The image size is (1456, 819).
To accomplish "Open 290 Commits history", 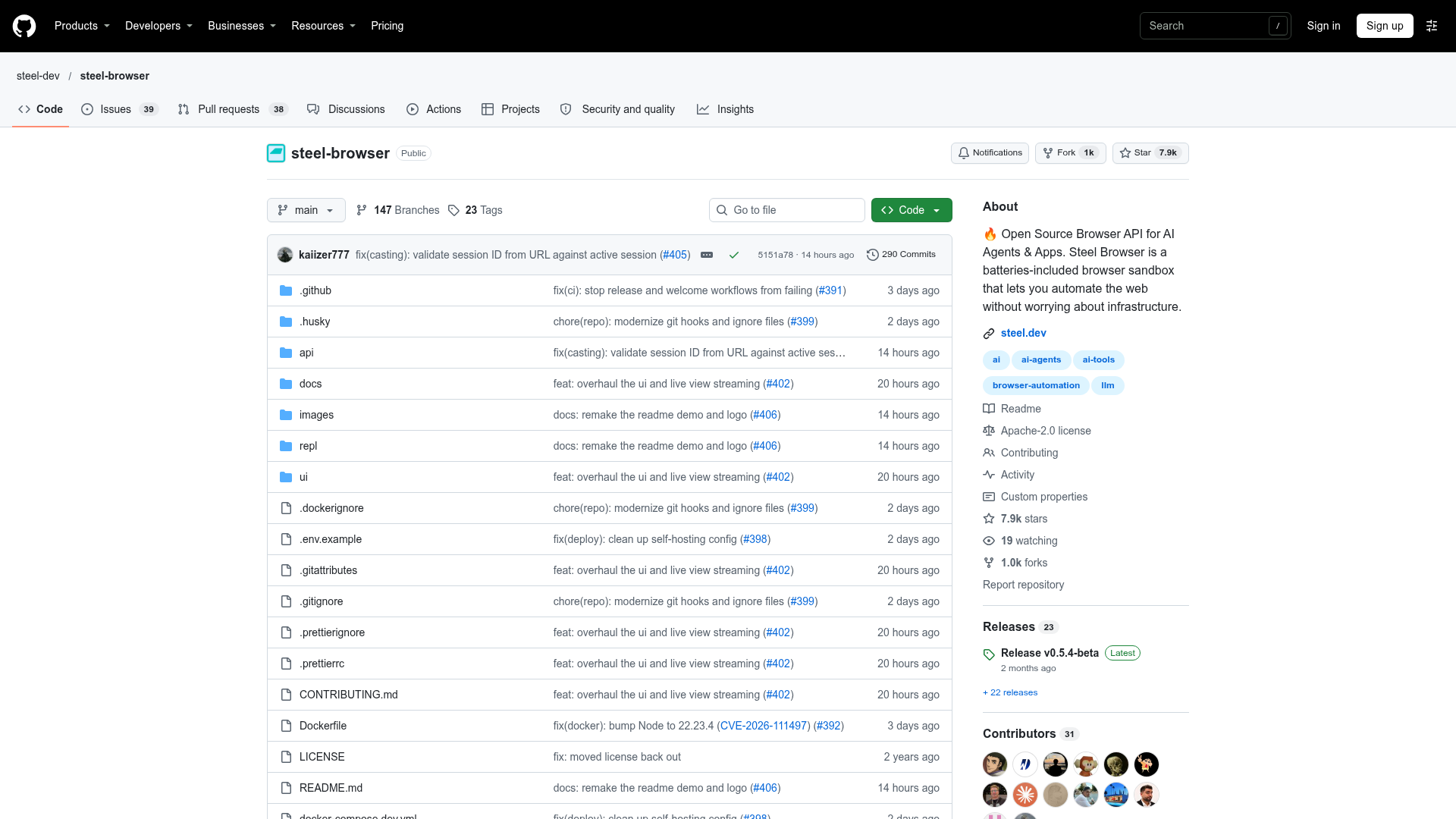I will 901,255.
